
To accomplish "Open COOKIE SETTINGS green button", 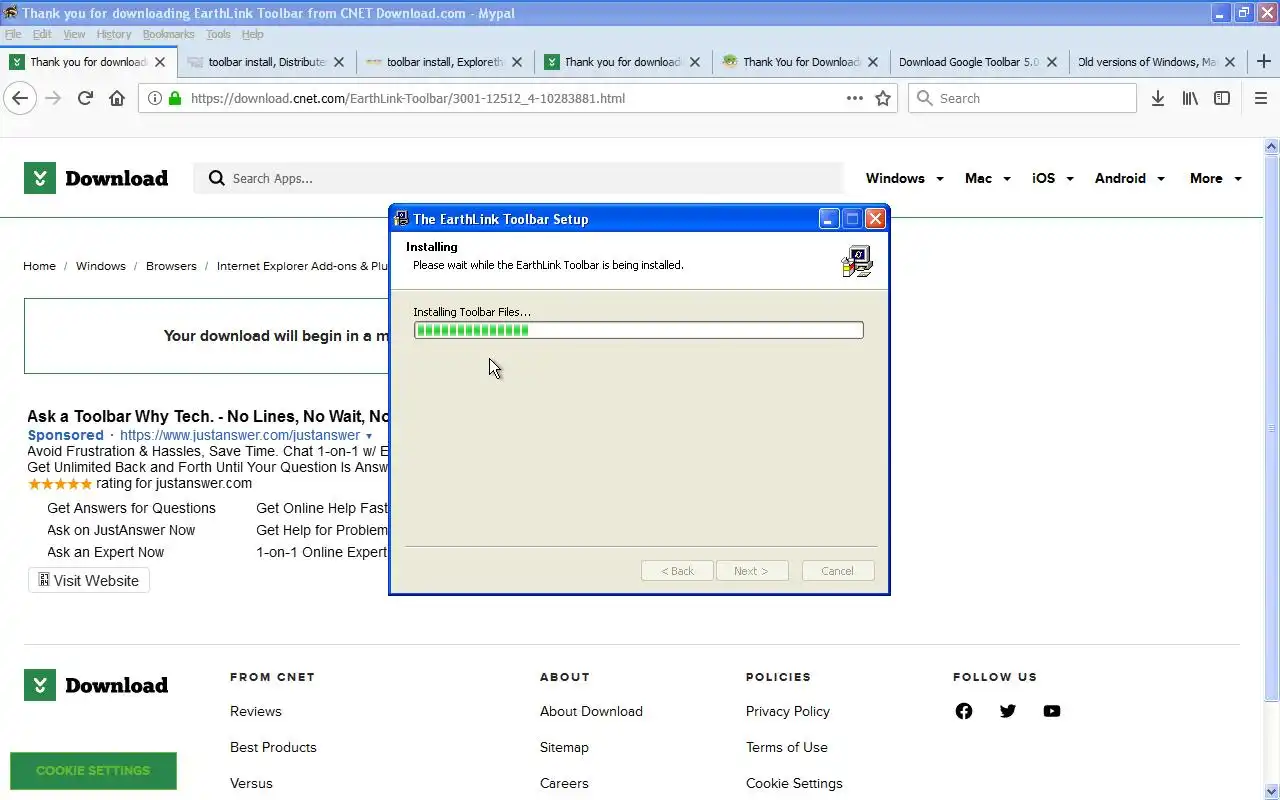I will [x=93, y=771].
